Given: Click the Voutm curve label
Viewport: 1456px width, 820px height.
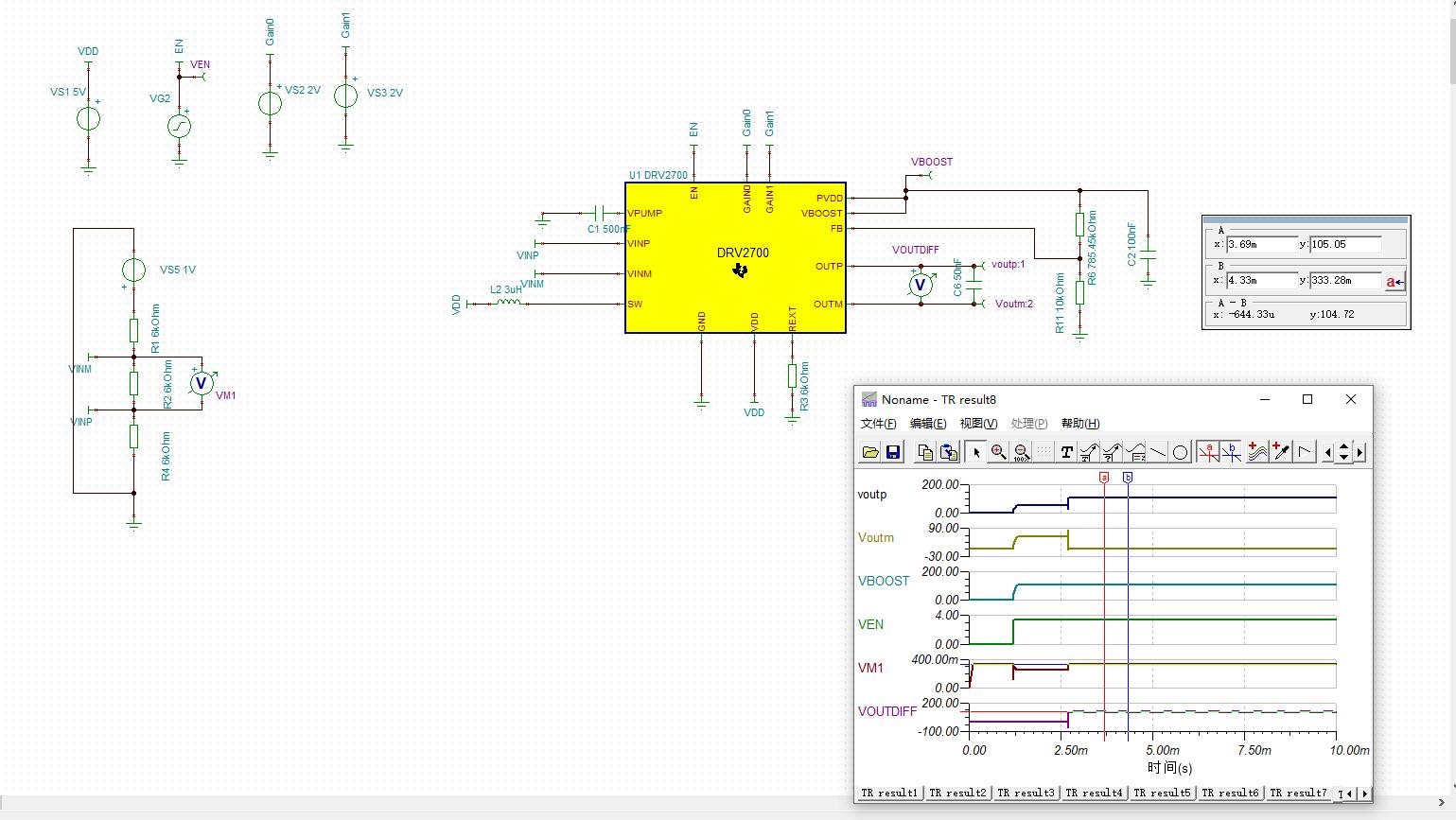Looking at the screenshot, I should [x=876, y=537].
